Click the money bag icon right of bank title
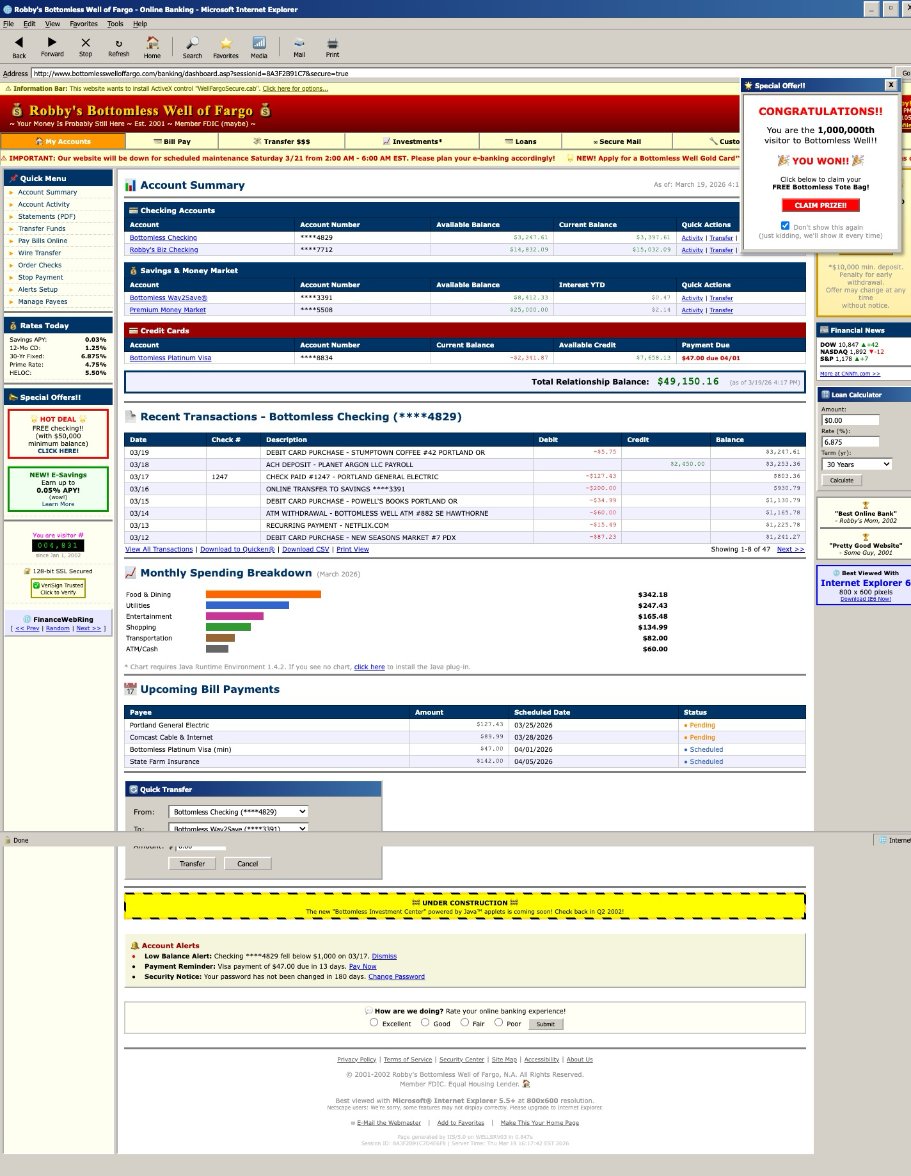The height and width of the screenshot is (1176, 911). [x=265, y=110]
